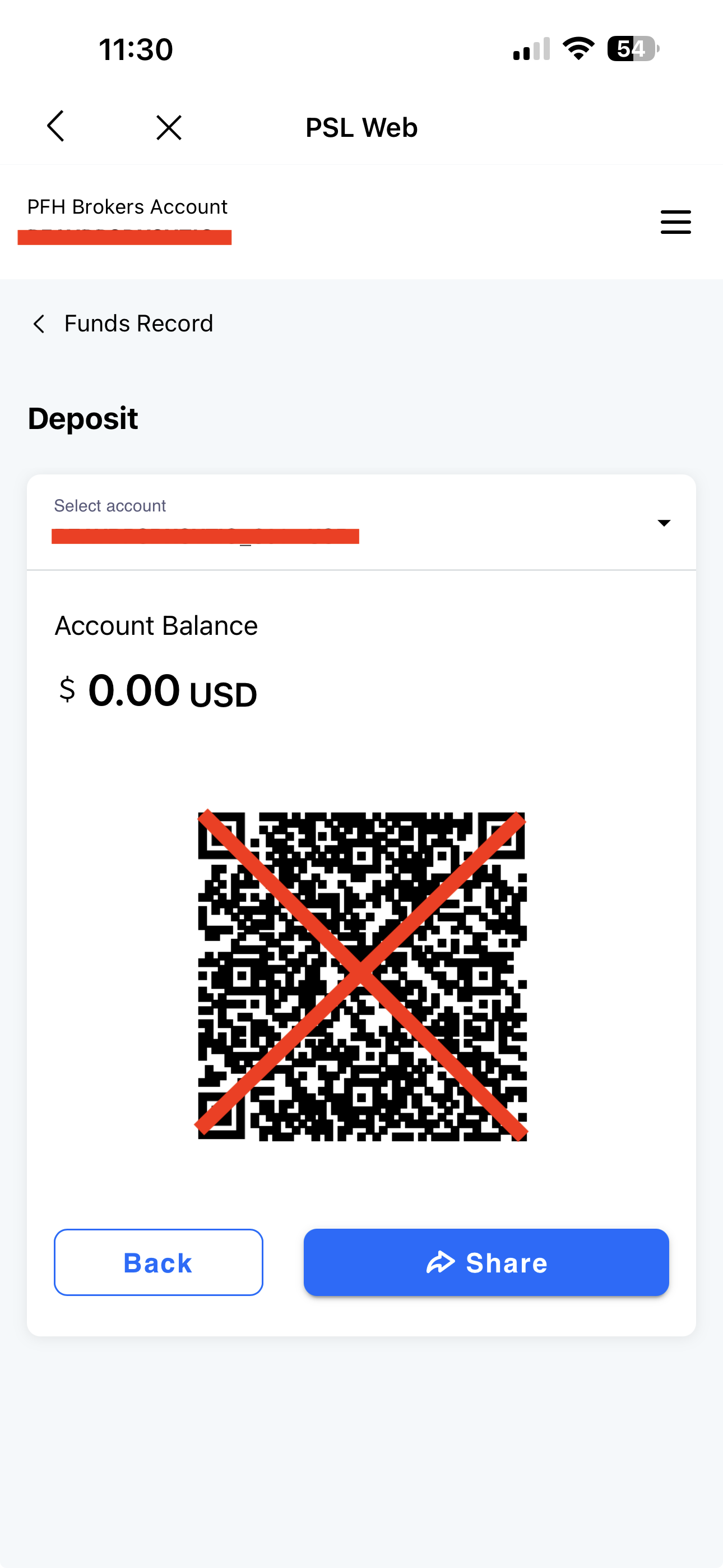Tap the crossed-out deposit QR code
This screenshot has width=723, height=1568.
[361, 976]
